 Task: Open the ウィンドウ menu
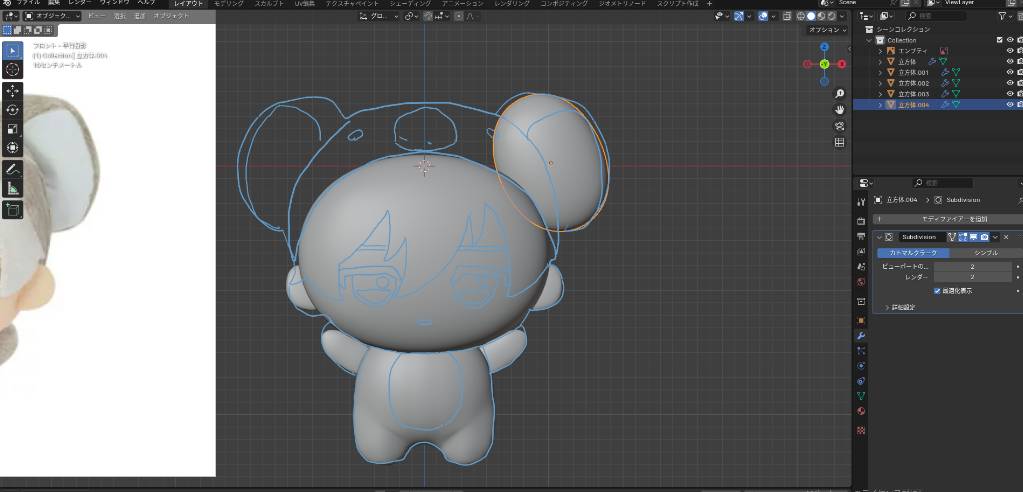(x=114, y=4)
